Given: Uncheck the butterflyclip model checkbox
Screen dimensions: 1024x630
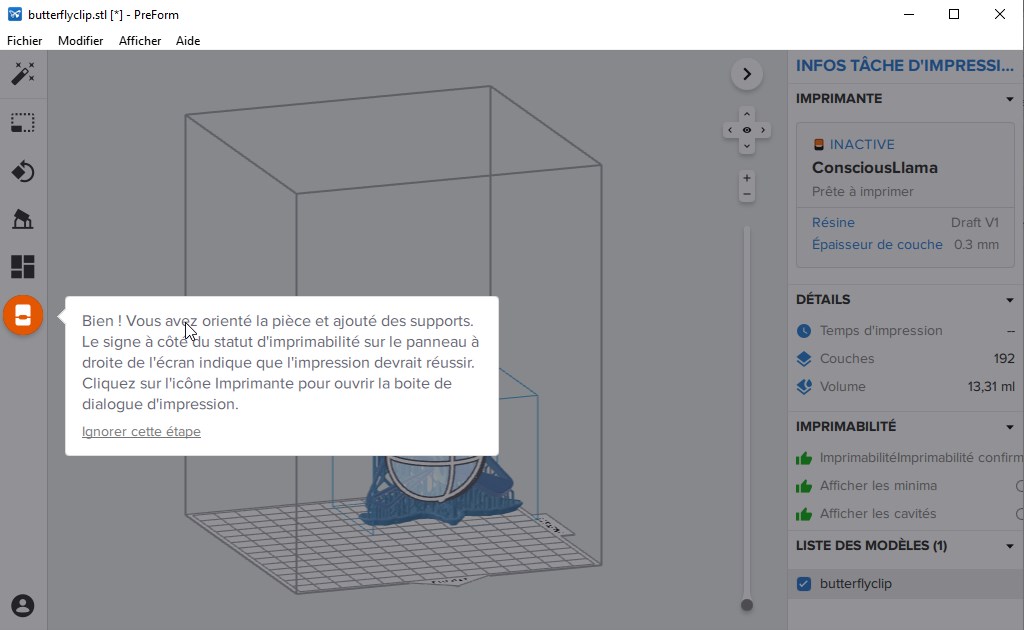Looking at the screenshot, I should 804,584.
